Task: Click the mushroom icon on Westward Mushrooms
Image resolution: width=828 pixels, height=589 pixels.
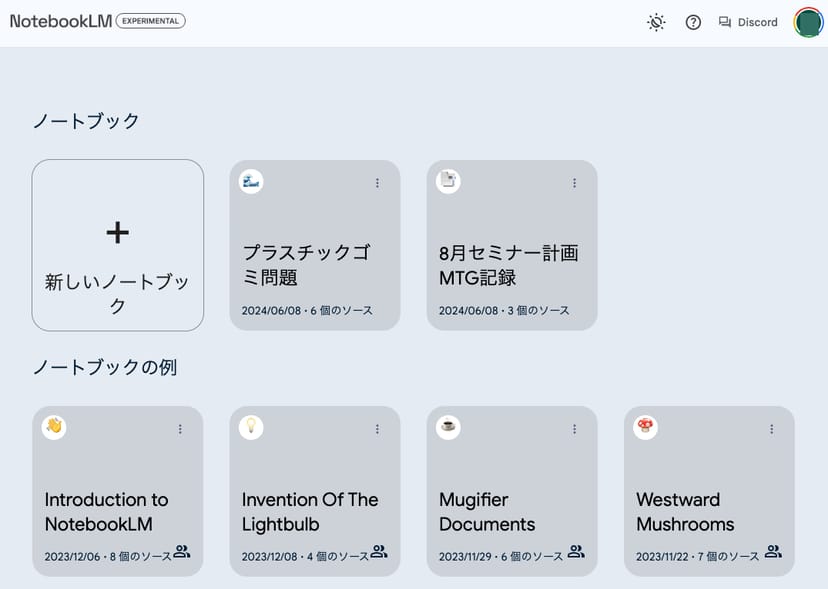Action: click(645, 427)
